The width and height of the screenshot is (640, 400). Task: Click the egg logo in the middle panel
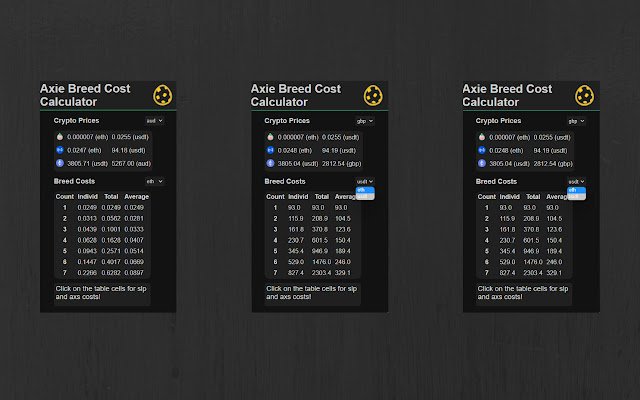click(373, 96)
